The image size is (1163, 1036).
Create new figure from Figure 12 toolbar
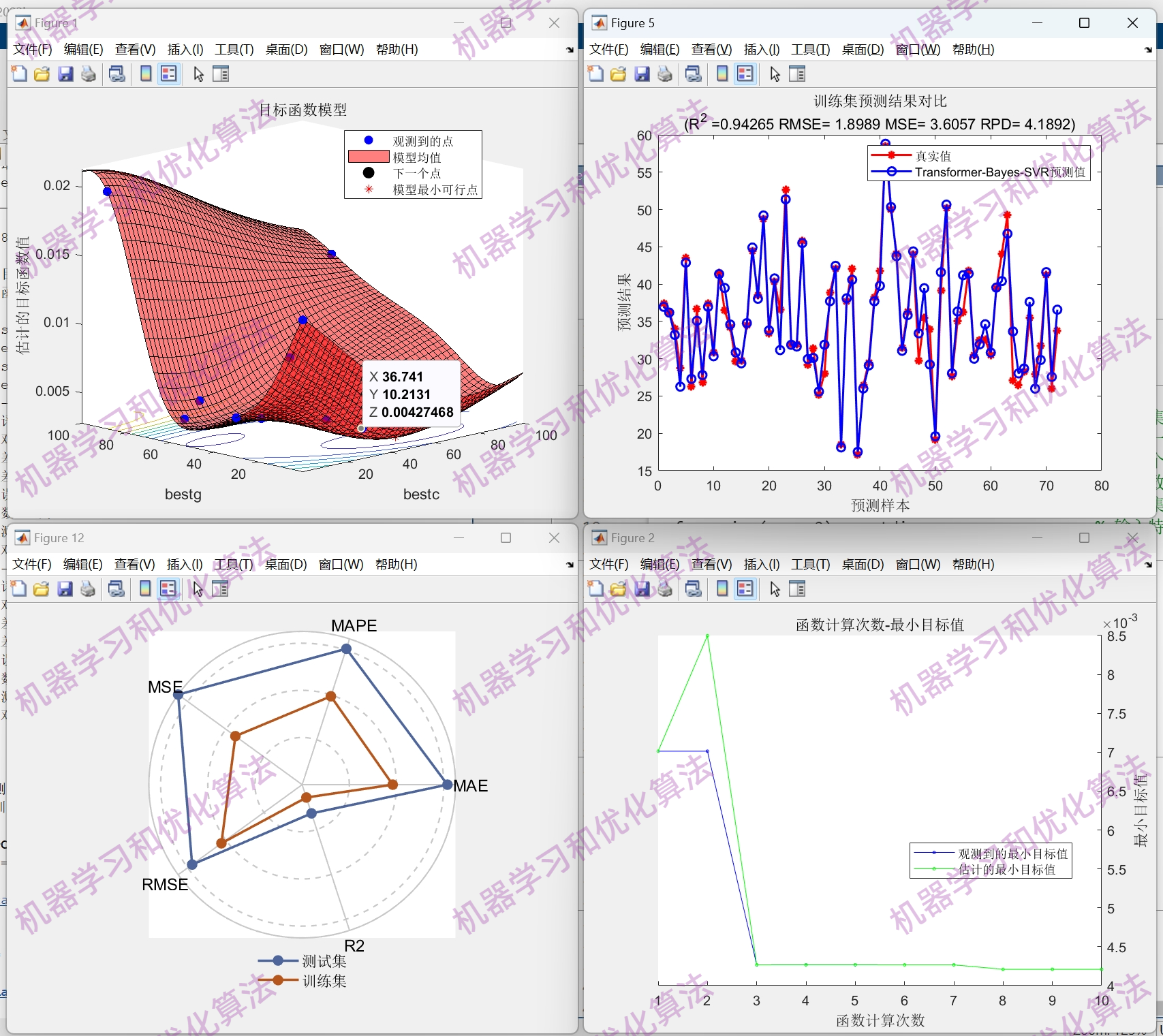click(18, 589)
